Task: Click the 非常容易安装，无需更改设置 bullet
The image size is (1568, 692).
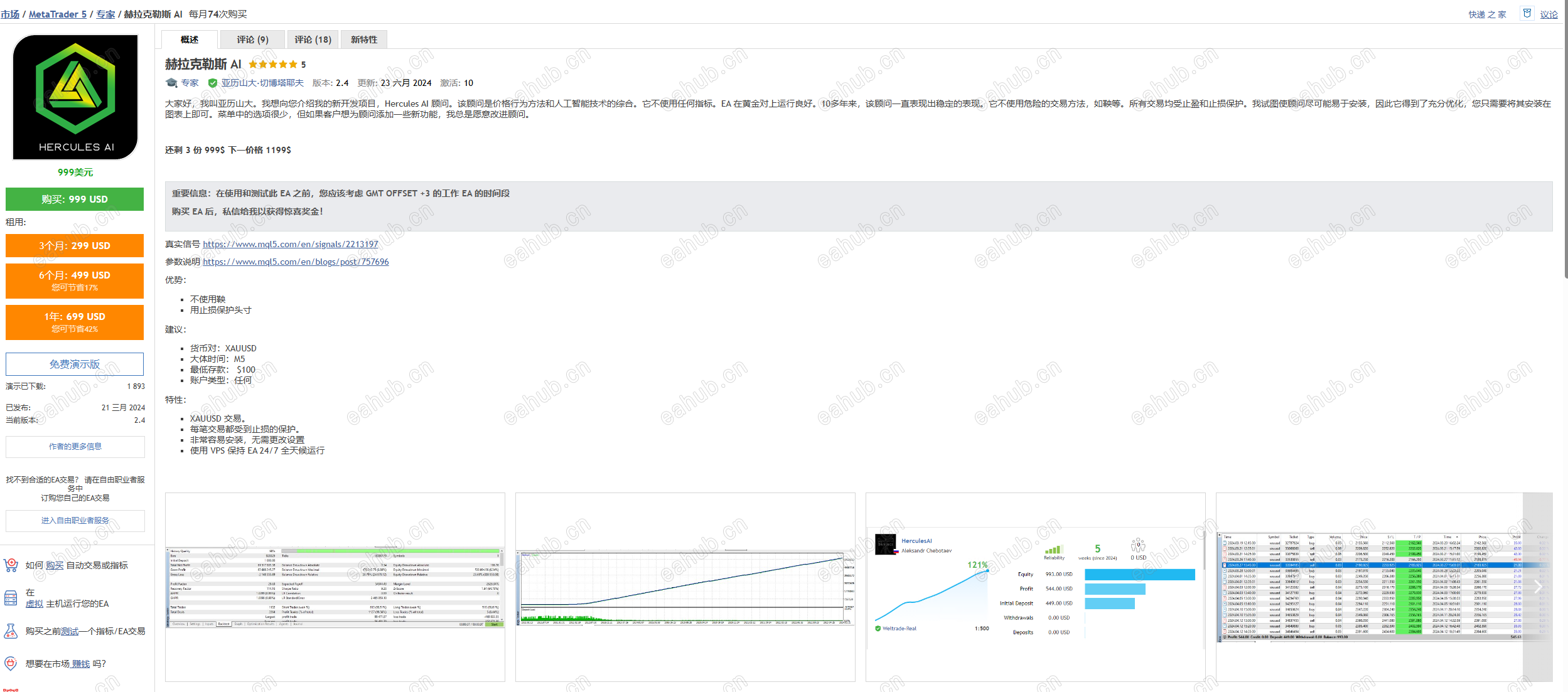Action: click(247, 440)
